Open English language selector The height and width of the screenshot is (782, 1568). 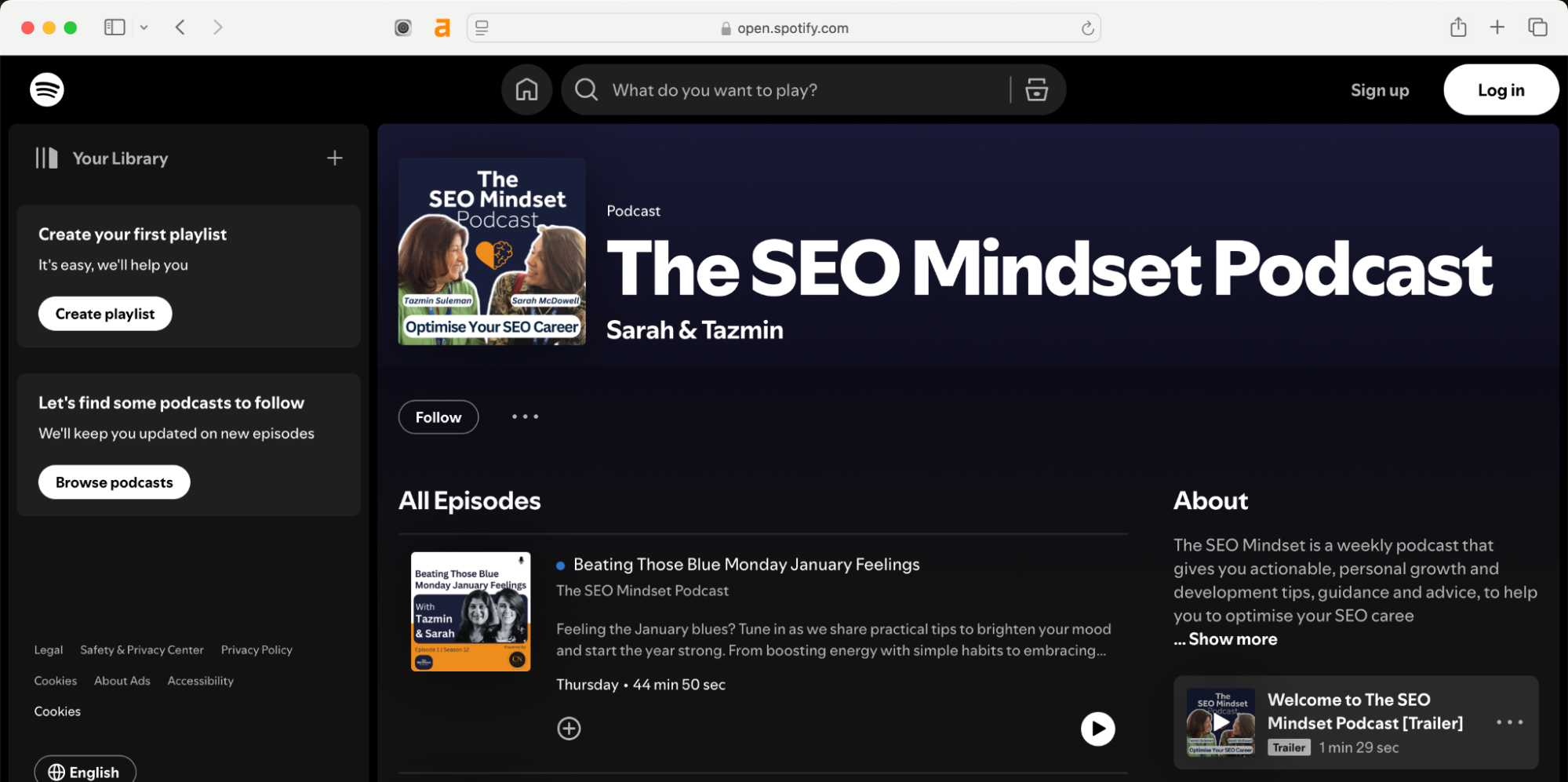(85, 771)
